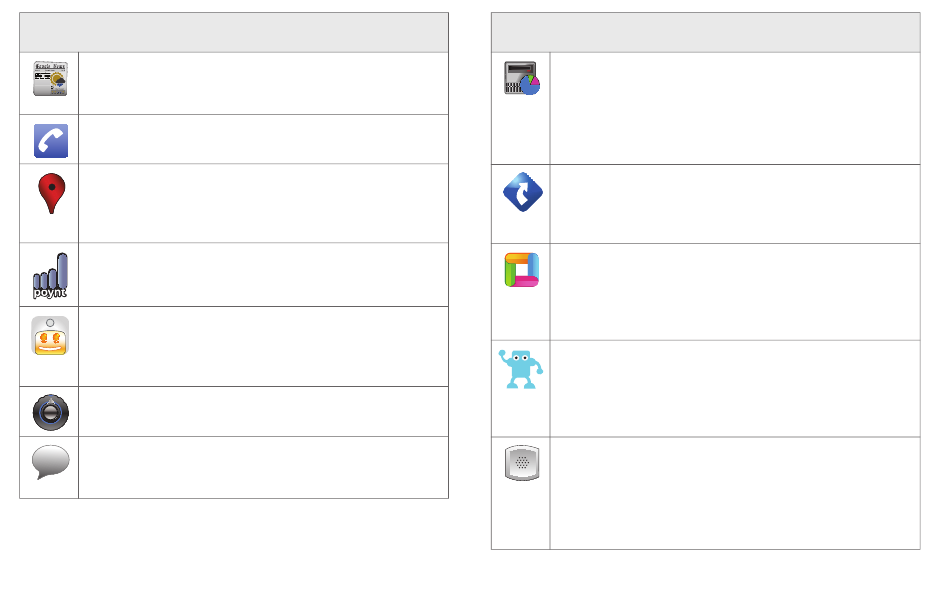Tap the blue Phone handset icon
This screenshot has width=950, height=606.
click(x=51, y=141)
